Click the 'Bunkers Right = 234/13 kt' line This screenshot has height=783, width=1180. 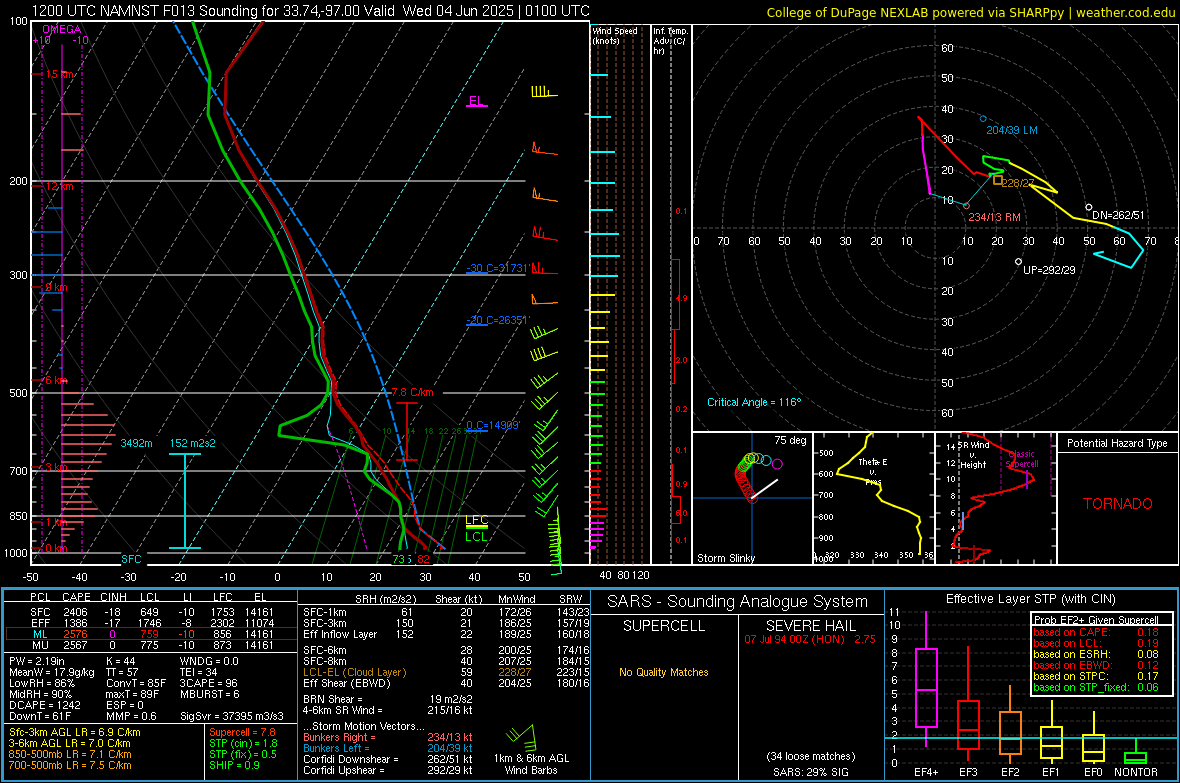pos(388,738)
